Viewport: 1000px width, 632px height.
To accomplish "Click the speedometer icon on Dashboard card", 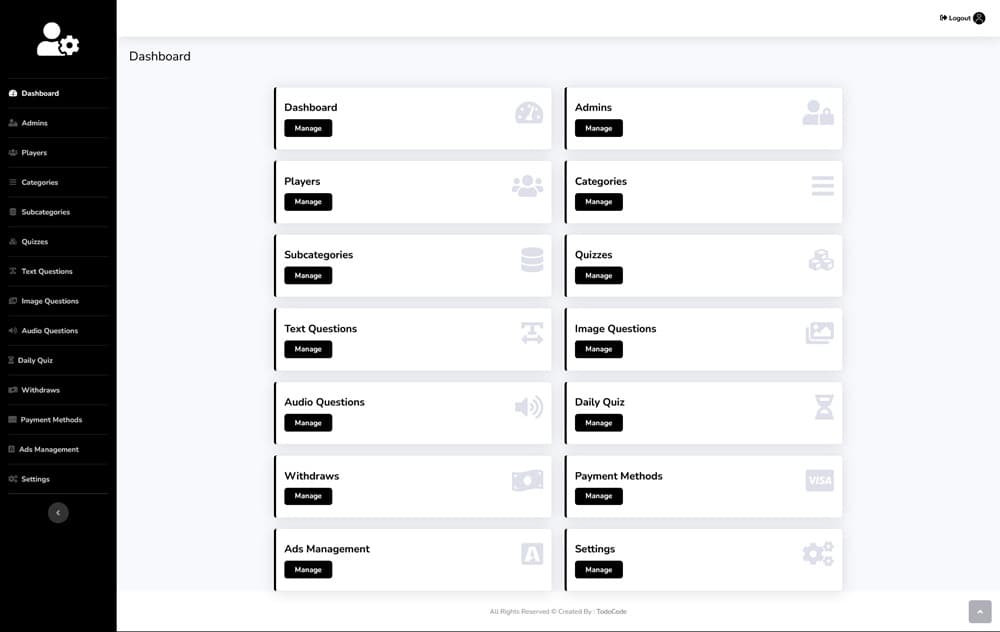I will tap(528, 113).
